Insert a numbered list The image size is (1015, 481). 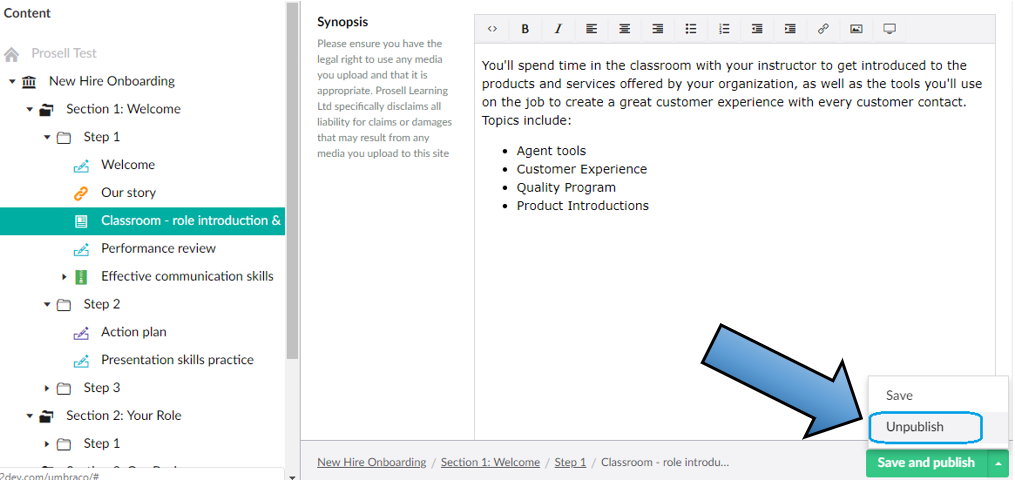tap(724, 29)
